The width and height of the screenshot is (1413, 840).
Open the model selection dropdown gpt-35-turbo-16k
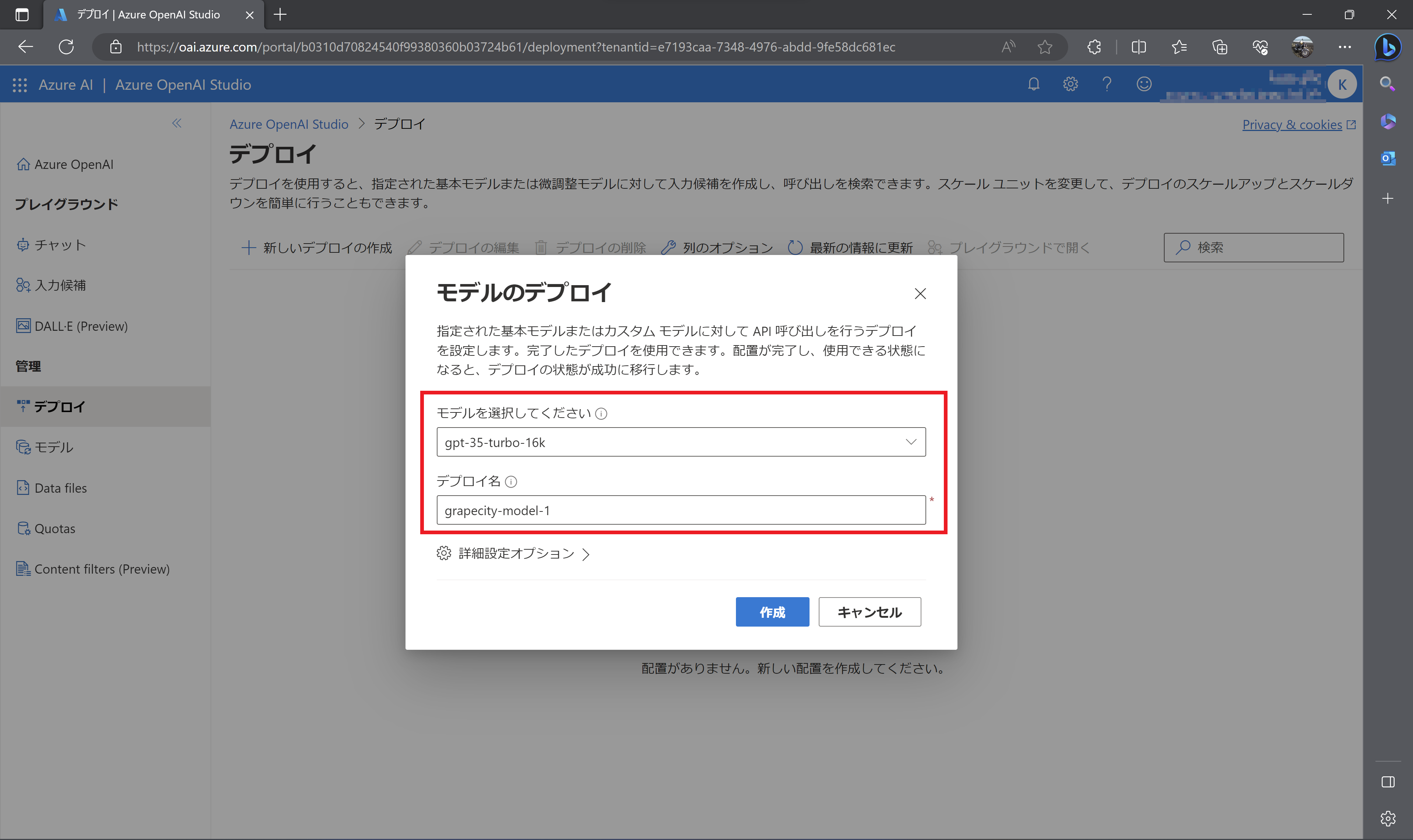coord(681,442)
